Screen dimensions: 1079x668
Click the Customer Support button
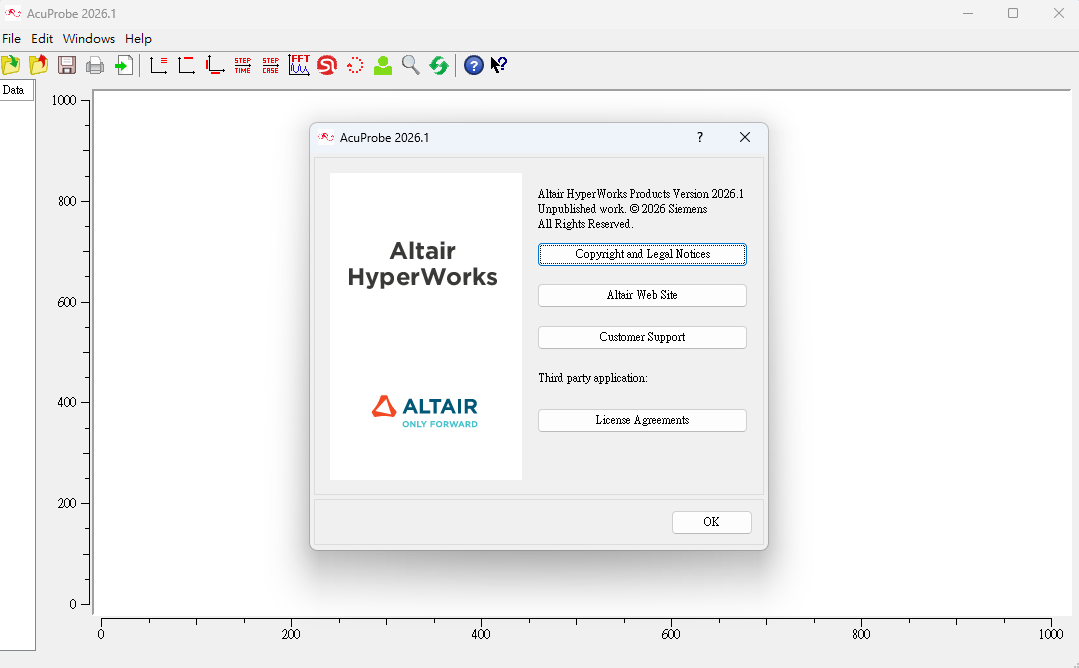coord(642,337)
